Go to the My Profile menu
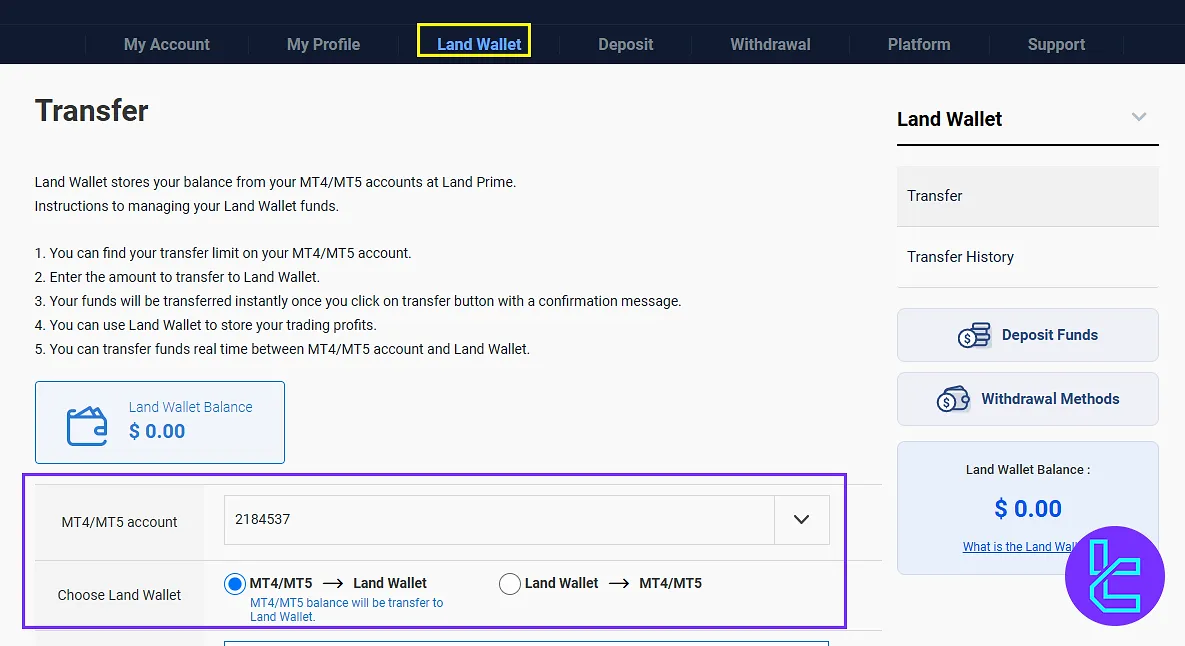The height and width of the screenshot is (646, 1185). [x=323, y=45]
